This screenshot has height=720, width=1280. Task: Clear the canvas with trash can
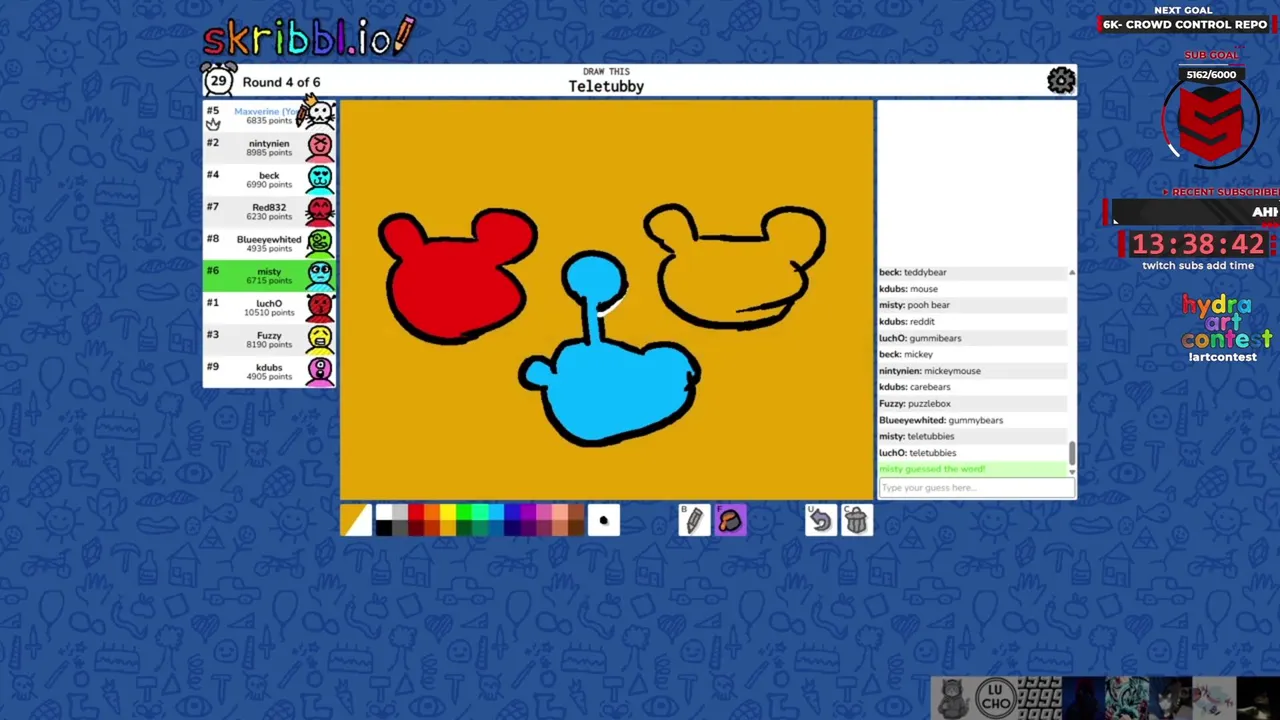click(856, 520)
